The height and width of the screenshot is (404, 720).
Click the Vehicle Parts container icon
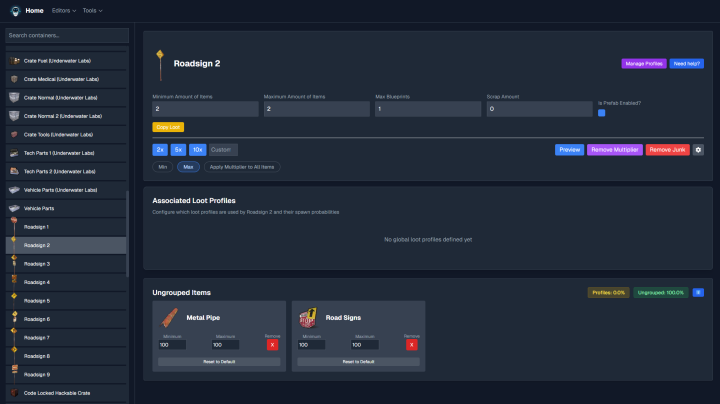[14, 208]
